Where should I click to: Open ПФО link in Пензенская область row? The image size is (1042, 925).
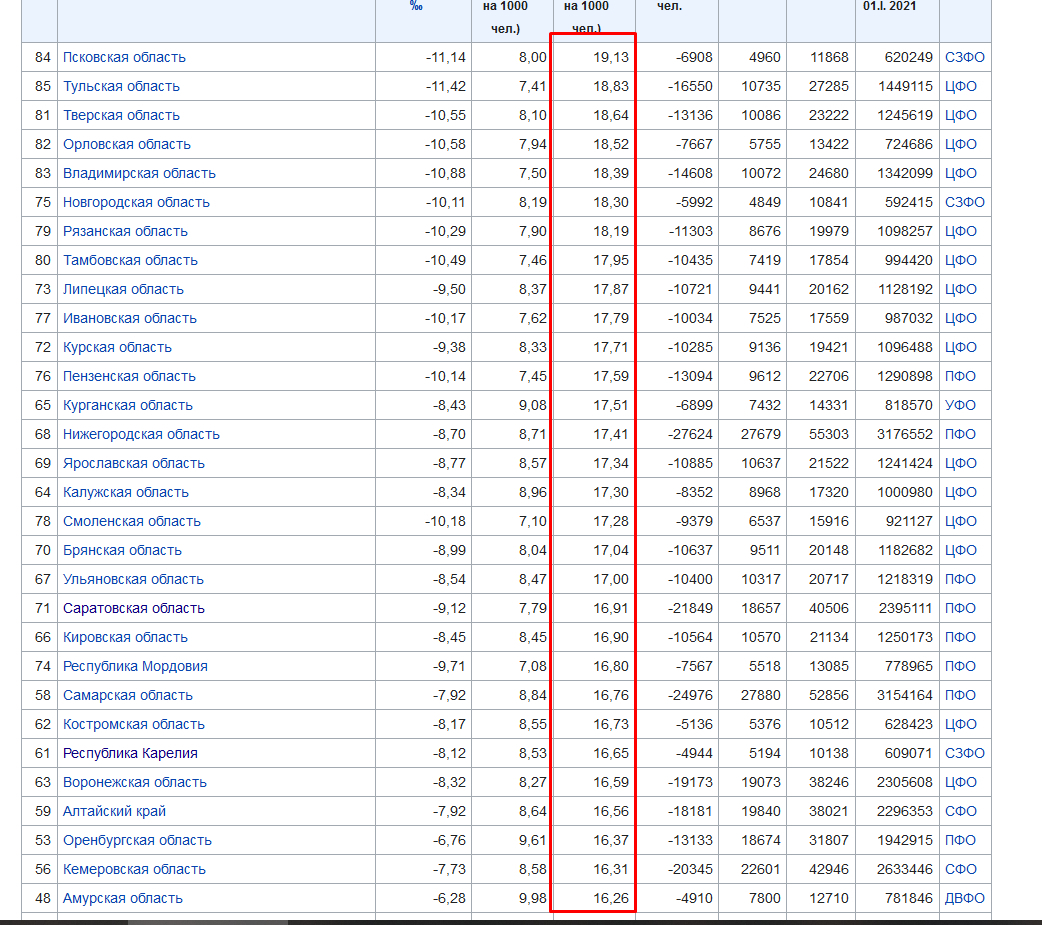[961, 376]
